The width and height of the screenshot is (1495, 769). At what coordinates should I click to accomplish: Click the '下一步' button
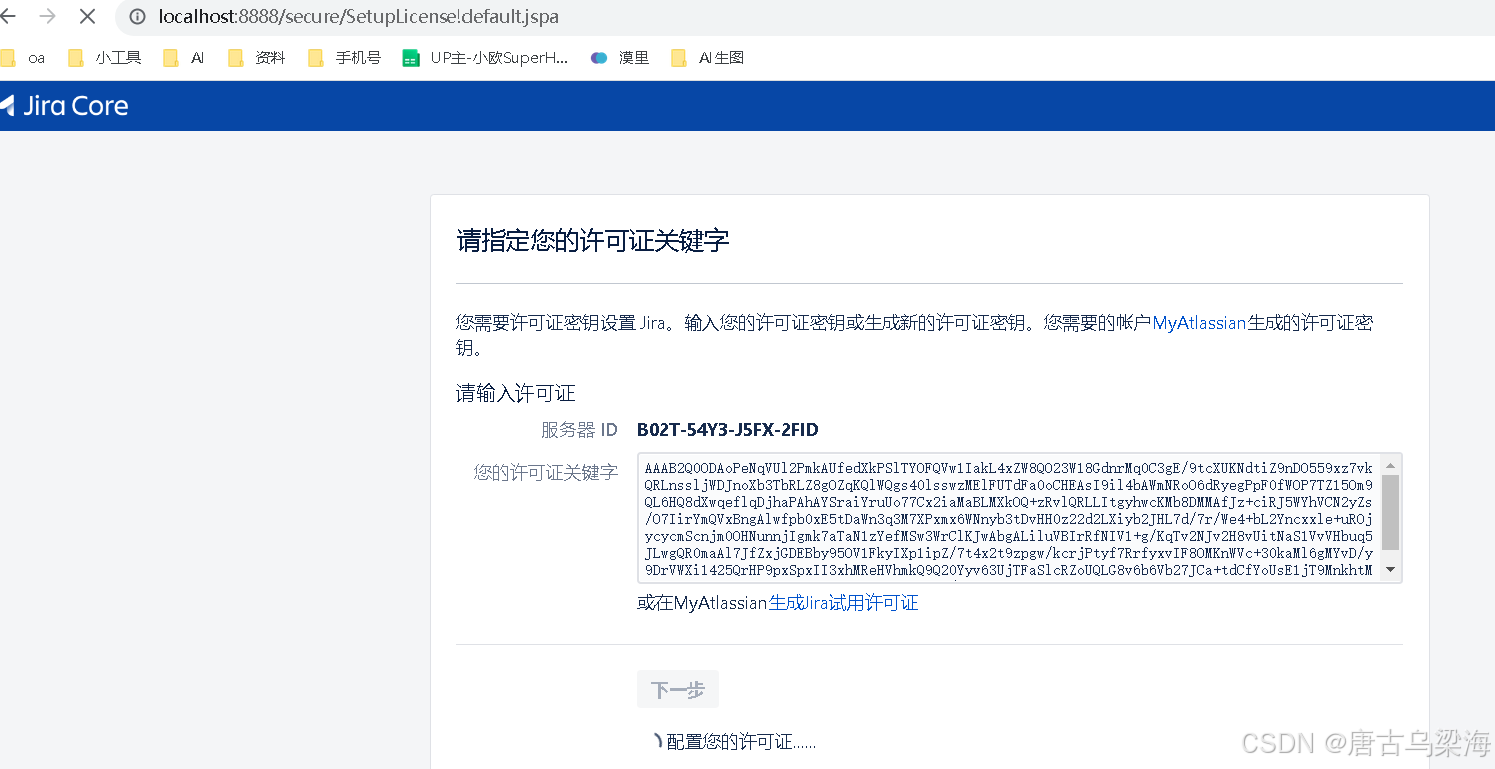tap(678, 690)
